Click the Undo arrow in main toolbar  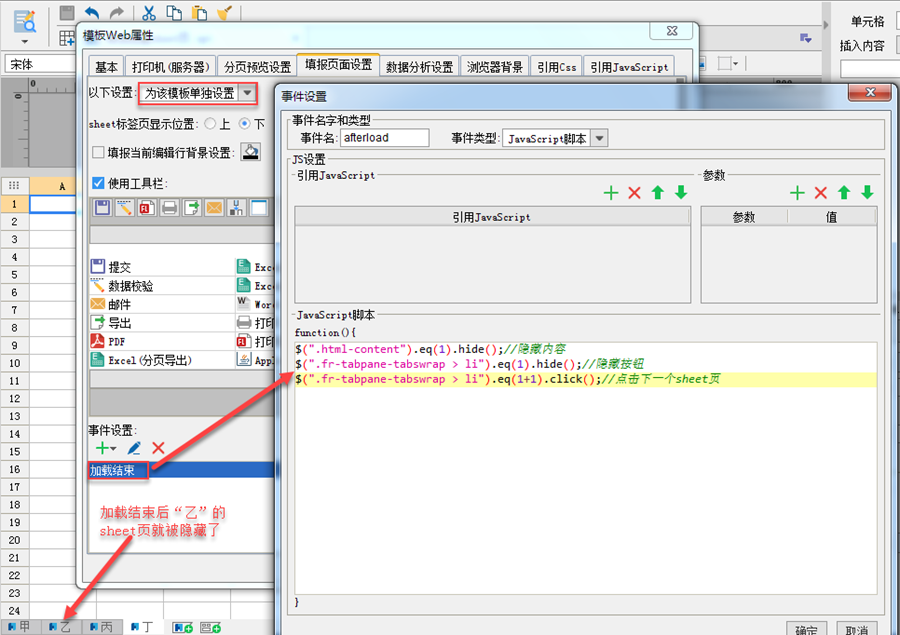[x=92, y=13]
